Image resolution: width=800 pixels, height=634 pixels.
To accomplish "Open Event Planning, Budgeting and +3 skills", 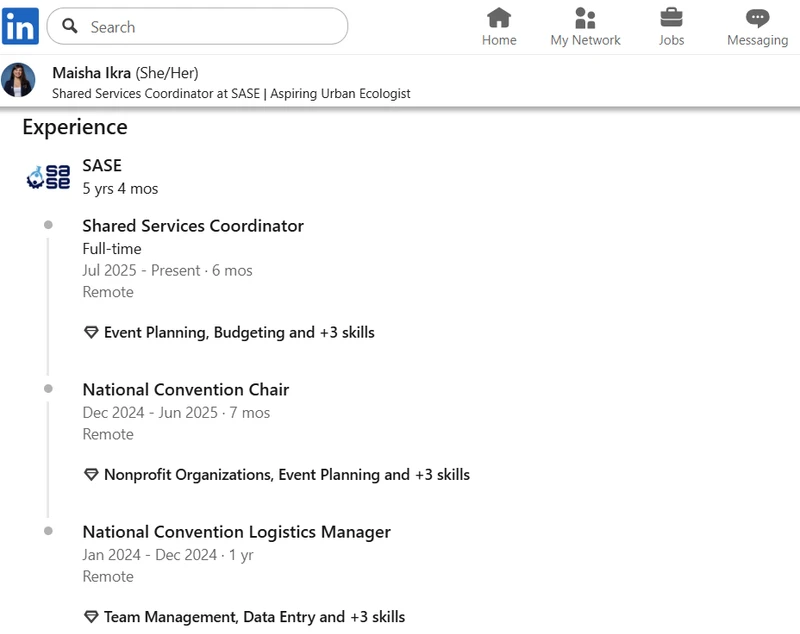I will click(239, 333).
